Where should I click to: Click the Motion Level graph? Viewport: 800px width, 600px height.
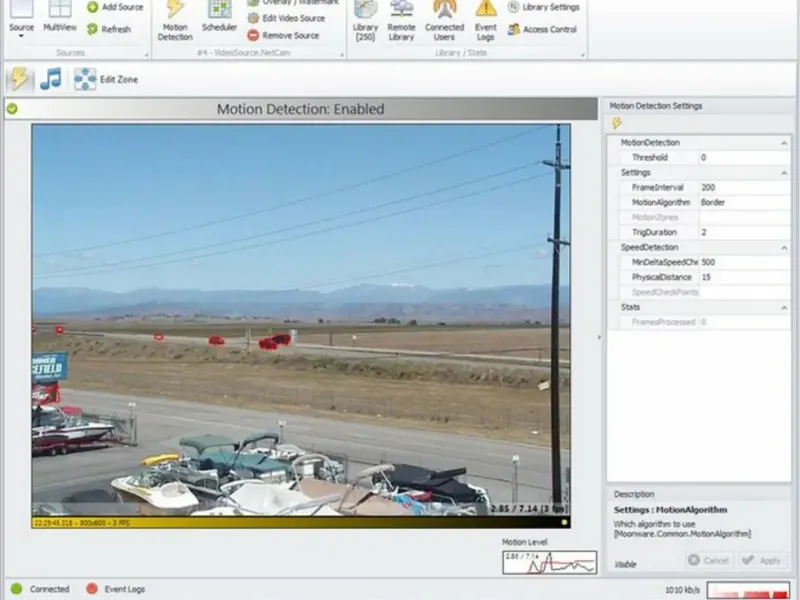point(549,562)
